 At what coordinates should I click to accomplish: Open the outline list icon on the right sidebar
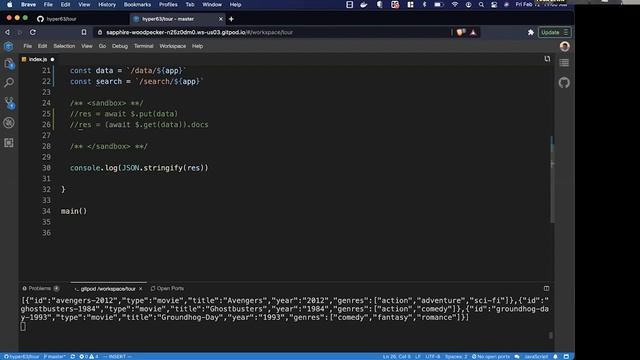tap(564, 63)
